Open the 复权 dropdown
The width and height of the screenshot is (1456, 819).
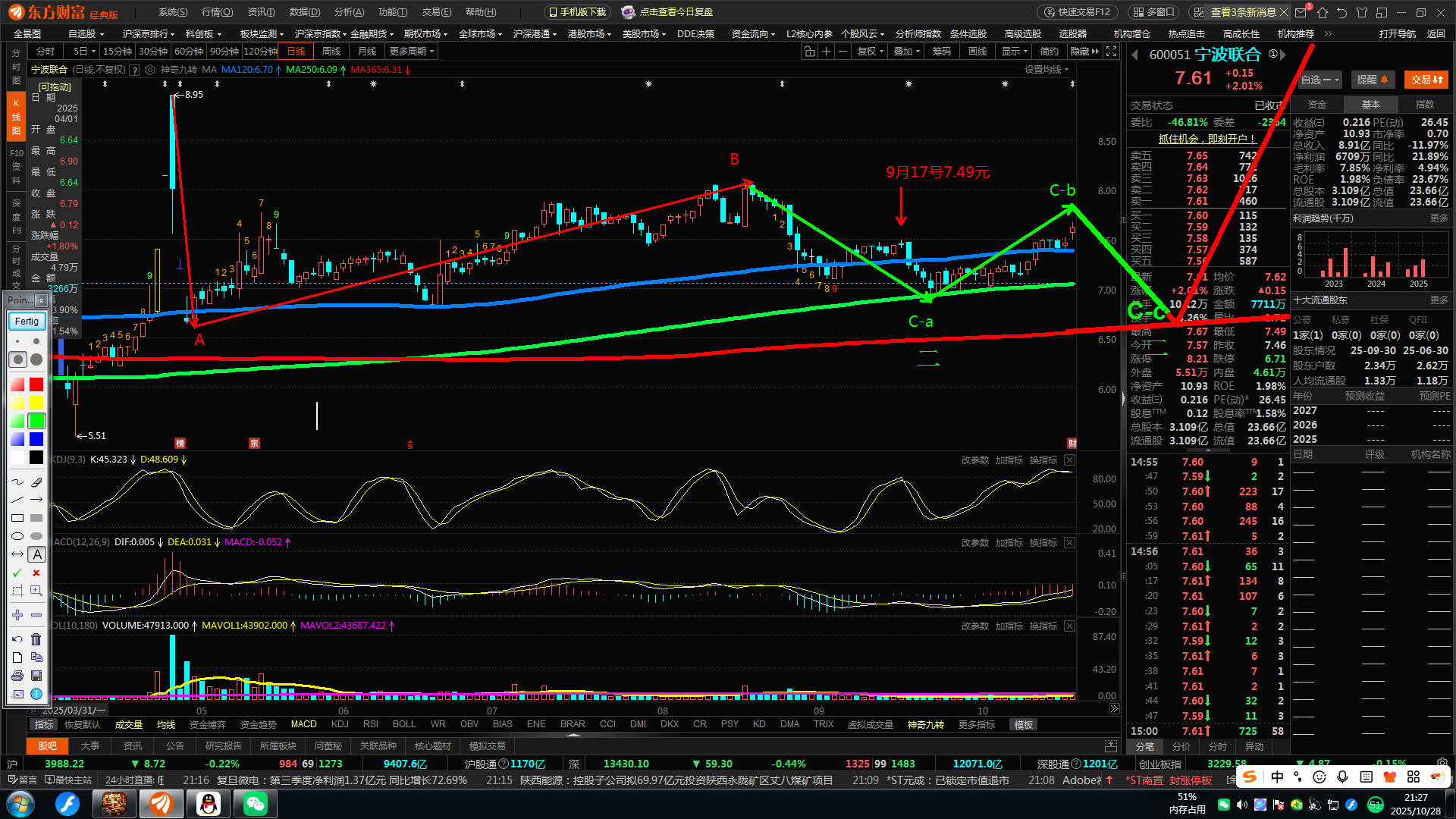pyautogui.click(x=870, y=52)
